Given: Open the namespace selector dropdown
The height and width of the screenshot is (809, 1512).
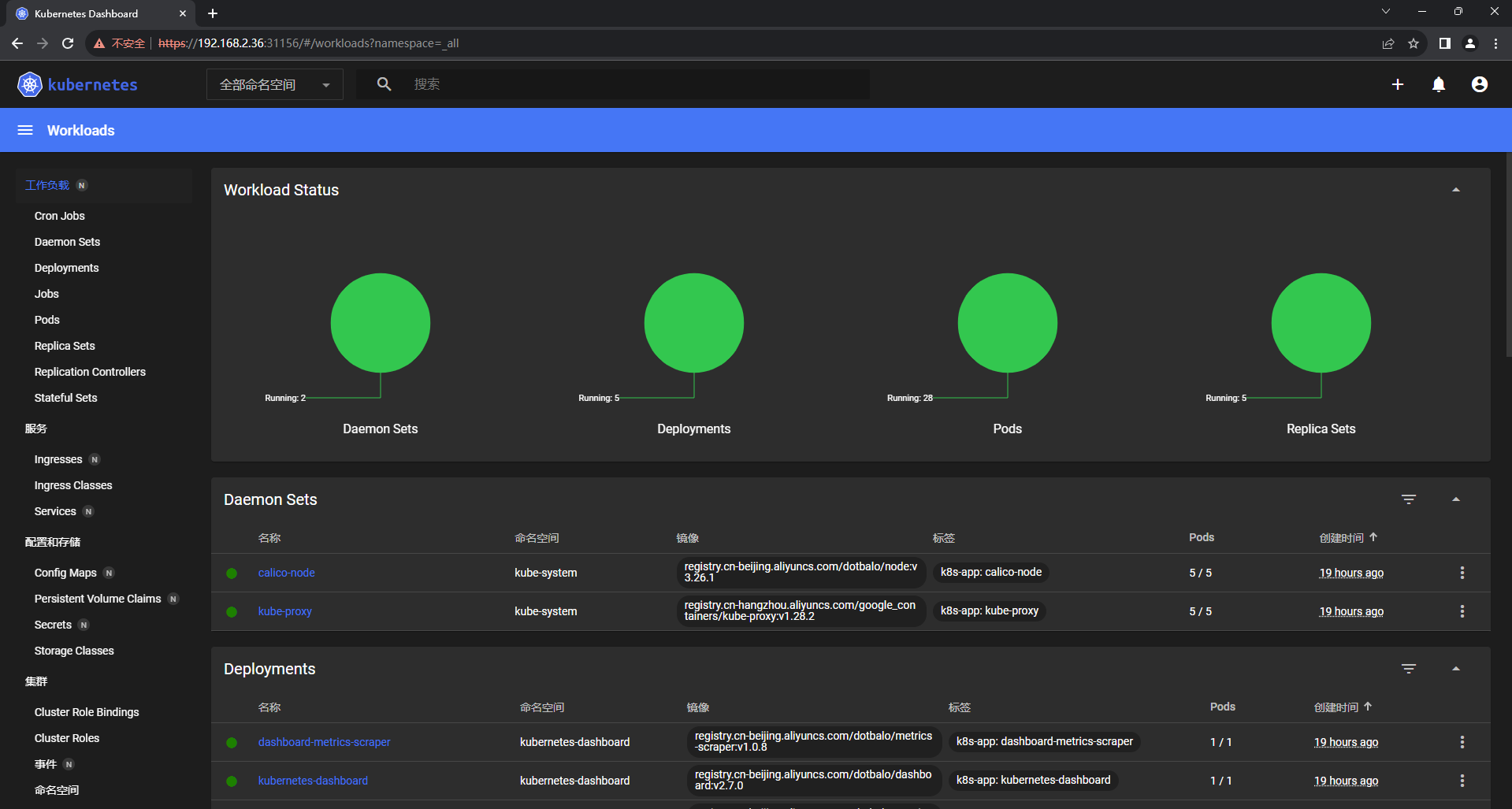Looking at the screenshot, I should pos(275,84).
